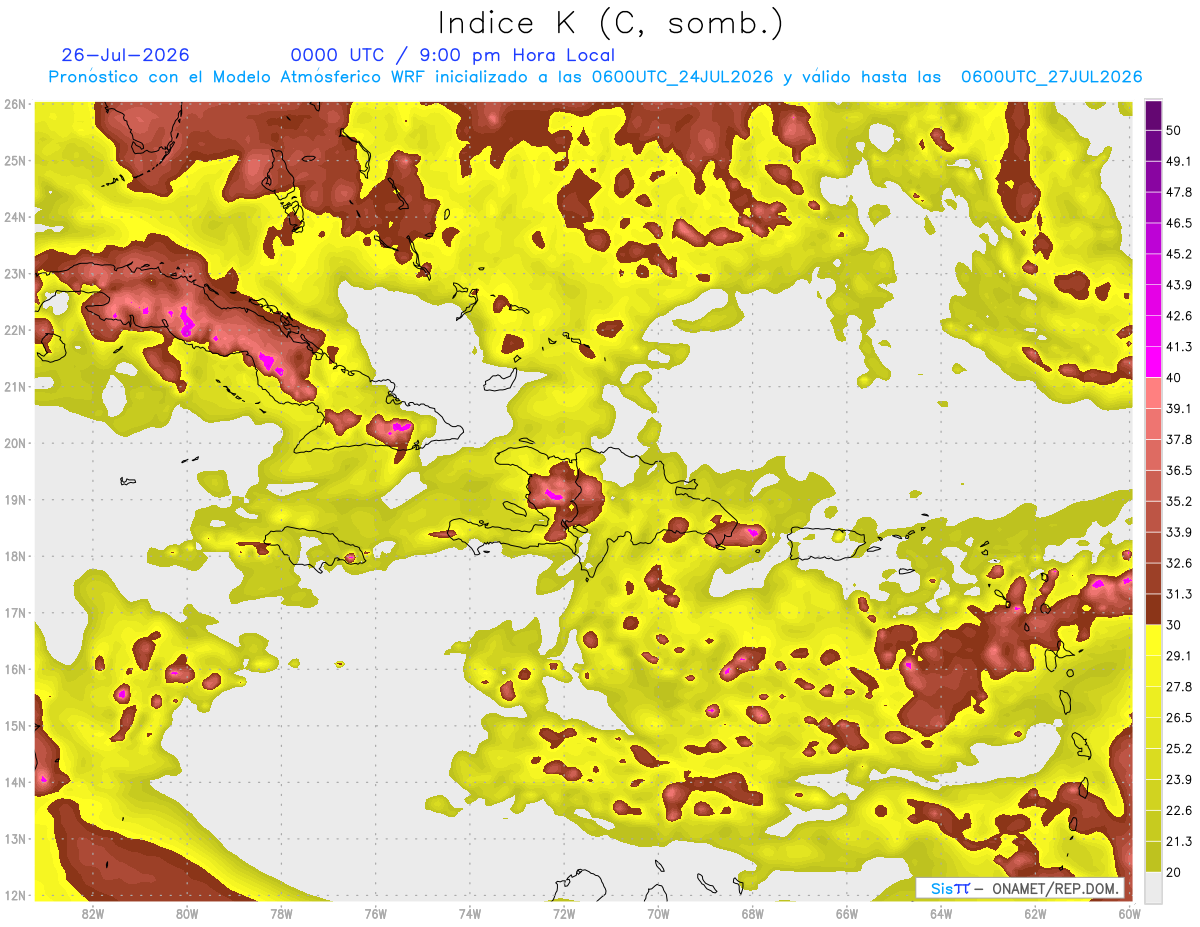The width and height of the screenshot is (1200, 927).
Task: Click the dark brown colorbar segment between 30 and 31.3
Action: coord(1153,609)
